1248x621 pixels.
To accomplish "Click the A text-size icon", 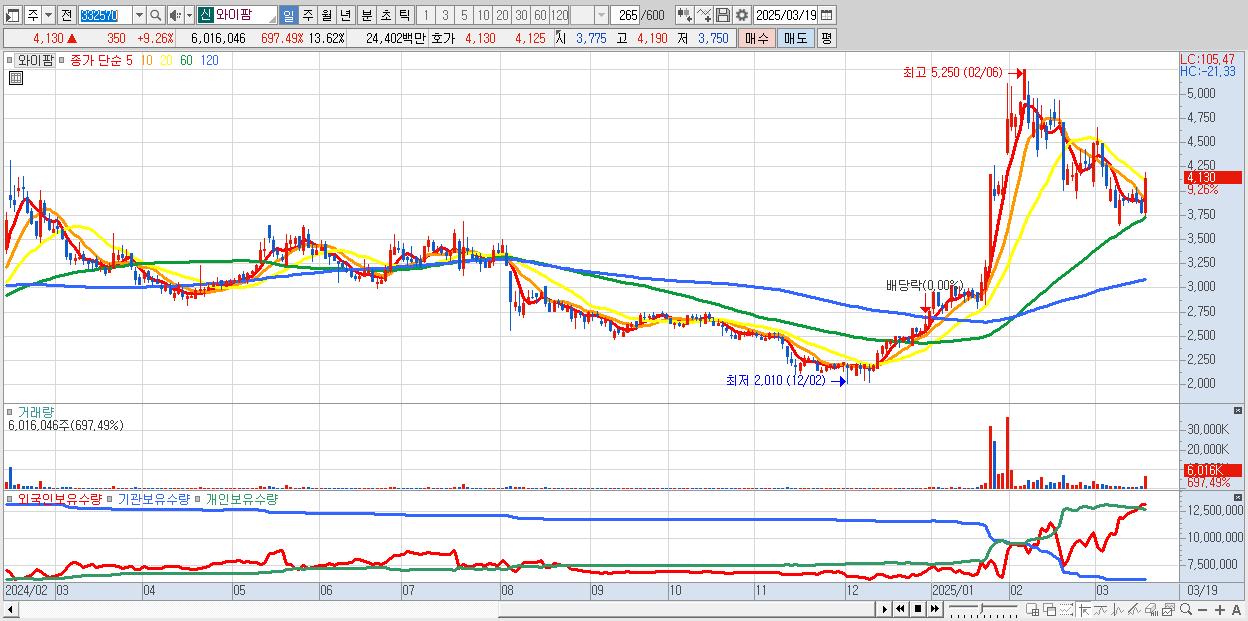I will pyautogui.click(x=1236, y=610).
